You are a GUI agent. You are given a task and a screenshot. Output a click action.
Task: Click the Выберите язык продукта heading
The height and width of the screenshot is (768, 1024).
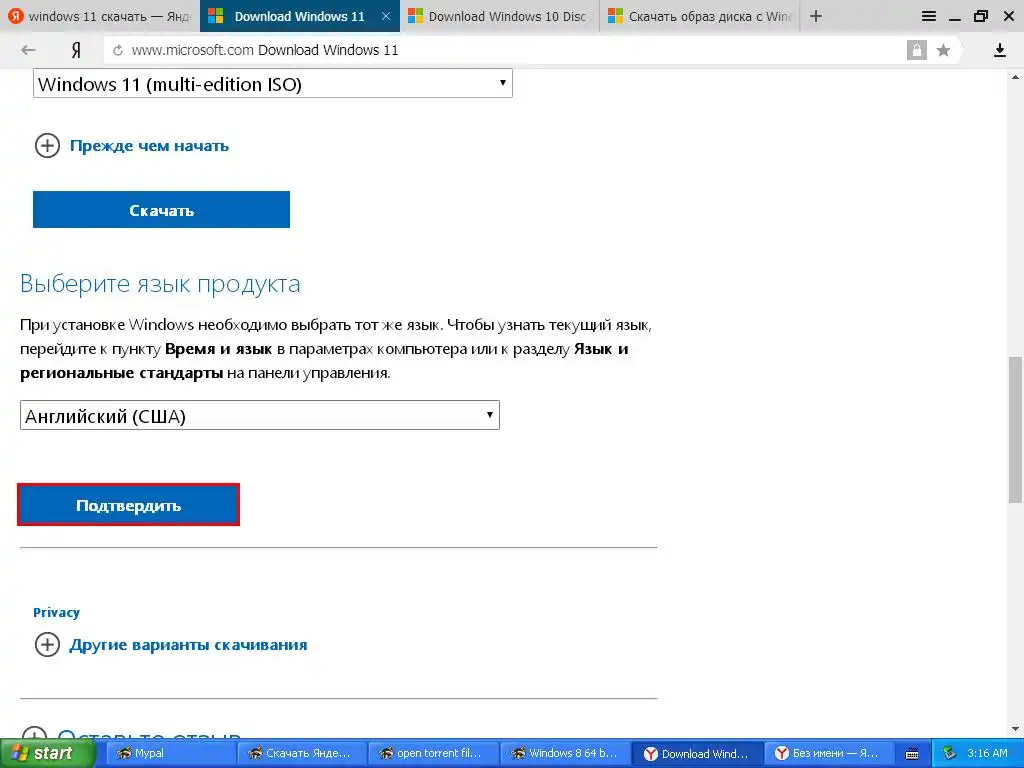pyautogui.click(x=160, y=283)
